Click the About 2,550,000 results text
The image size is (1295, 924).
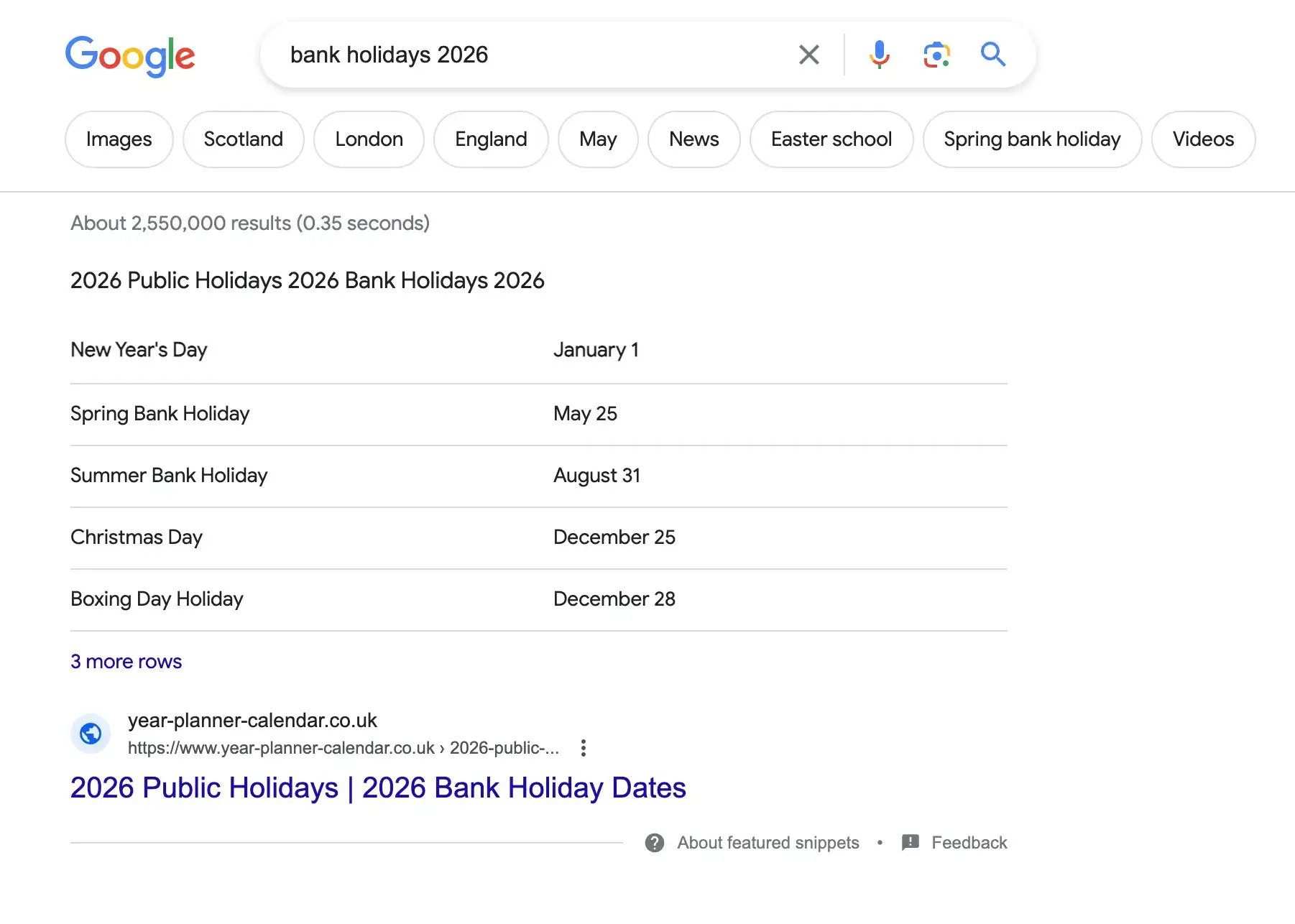250,223
